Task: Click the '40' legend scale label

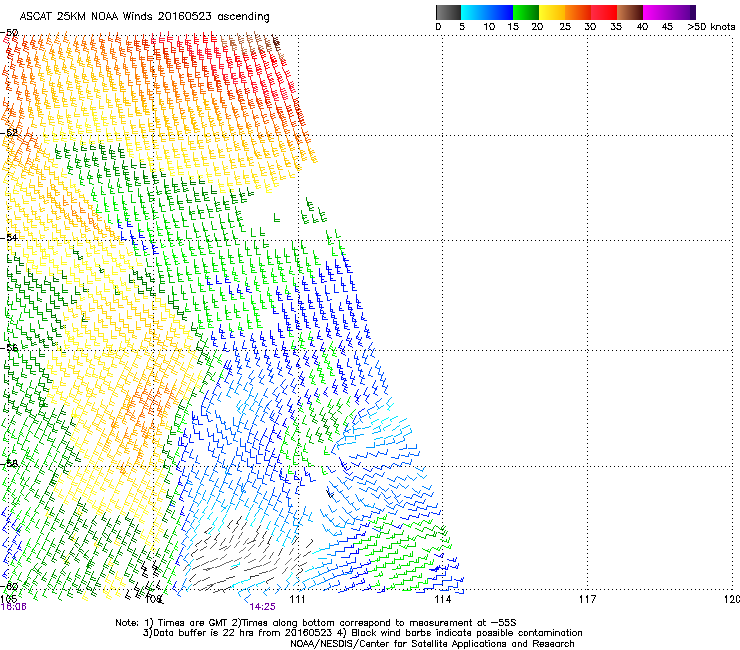Action: coord(642,27)
